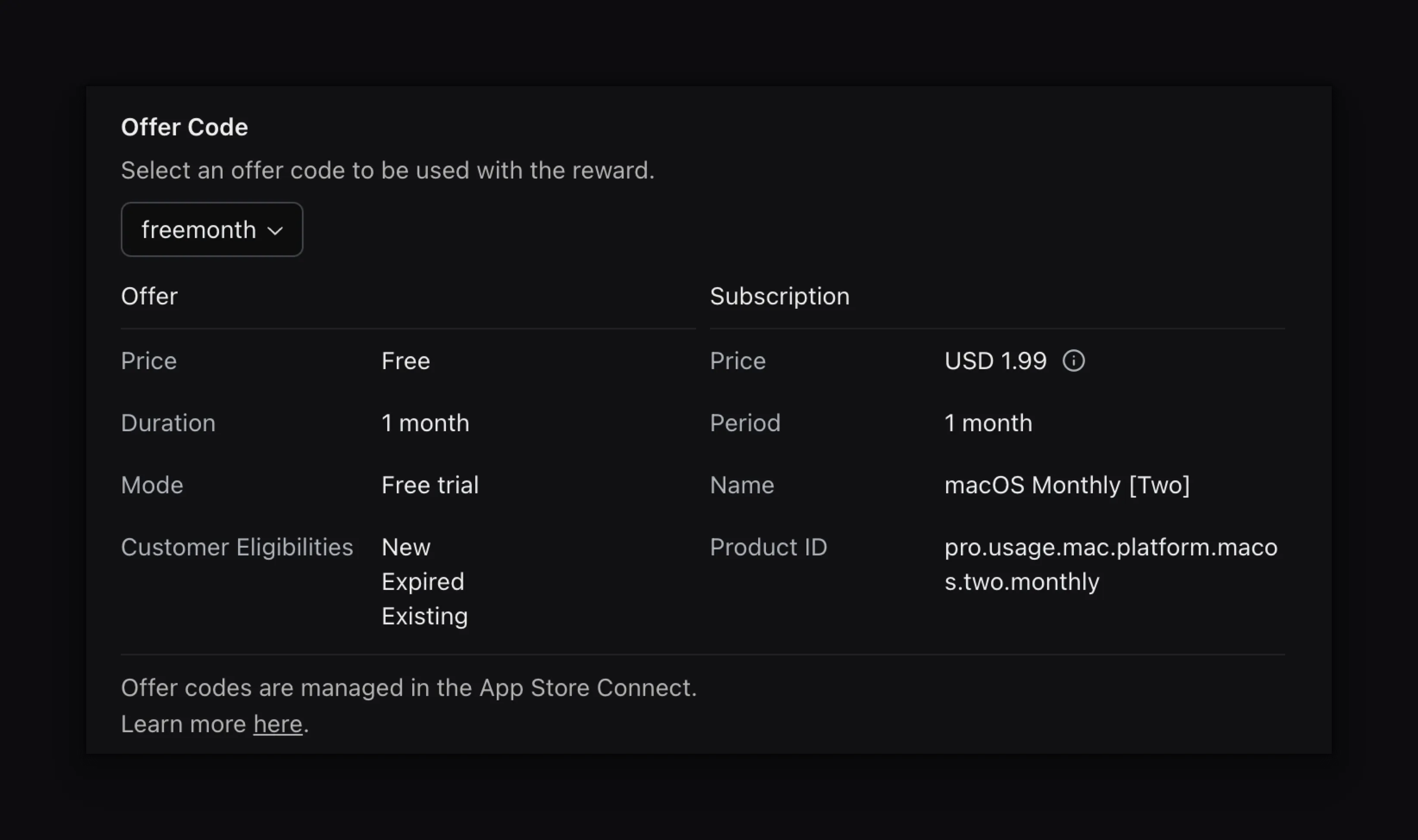Select the Expired eligibility entry

(423, 581)
